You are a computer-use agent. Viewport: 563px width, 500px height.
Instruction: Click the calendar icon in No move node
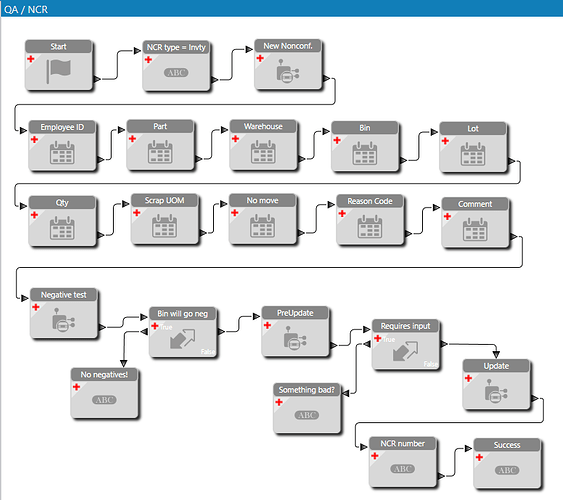click(x=262, y=226)
